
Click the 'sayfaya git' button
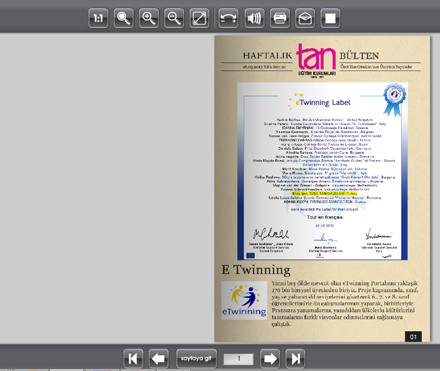(x=196, y=359)
